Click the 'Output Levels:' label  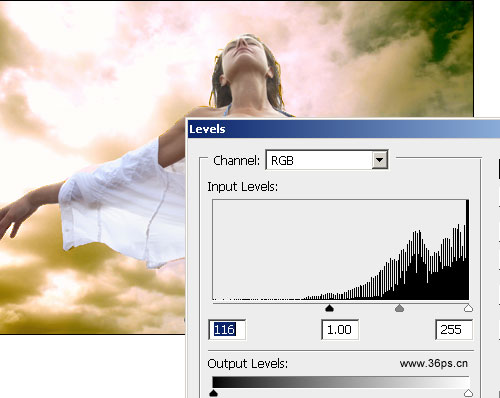[x=247, y=364]
